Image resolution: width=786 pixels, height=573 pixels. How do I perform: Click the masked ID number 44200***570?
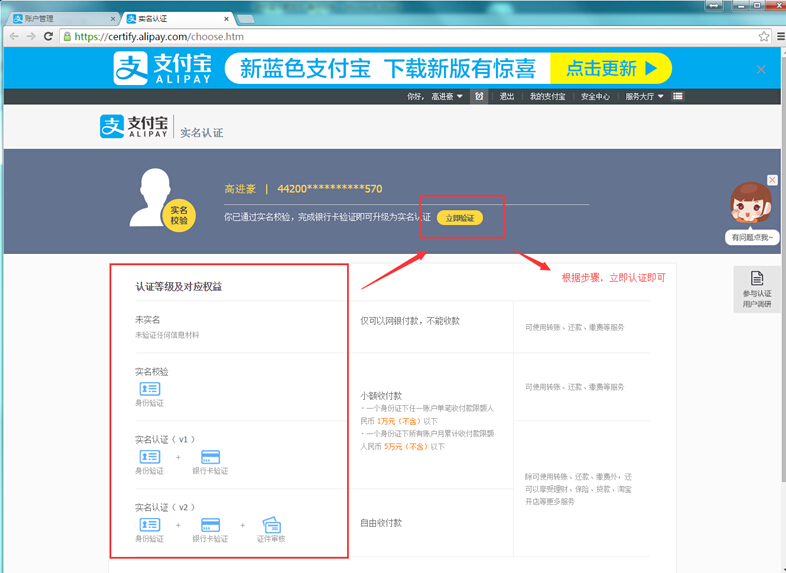(330, 189)
